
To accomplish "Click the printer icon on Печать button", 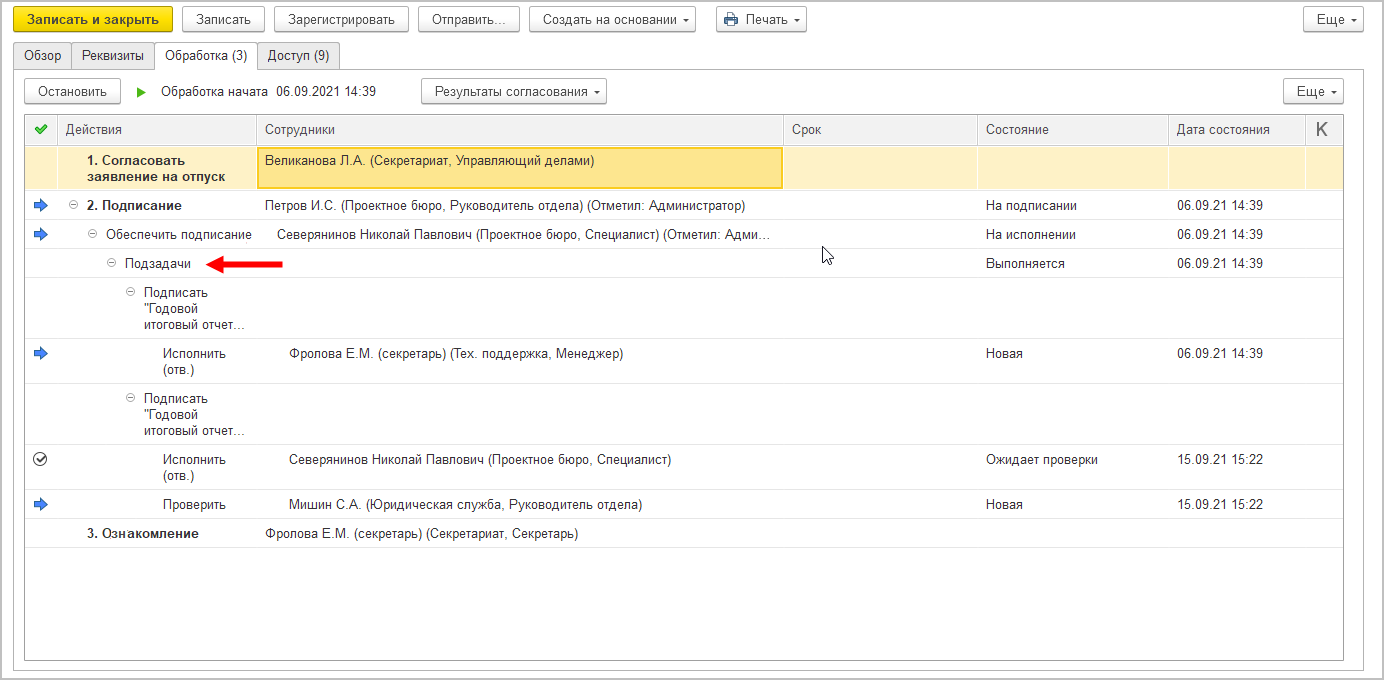I will pyautogui.click(x=731, y=19).
